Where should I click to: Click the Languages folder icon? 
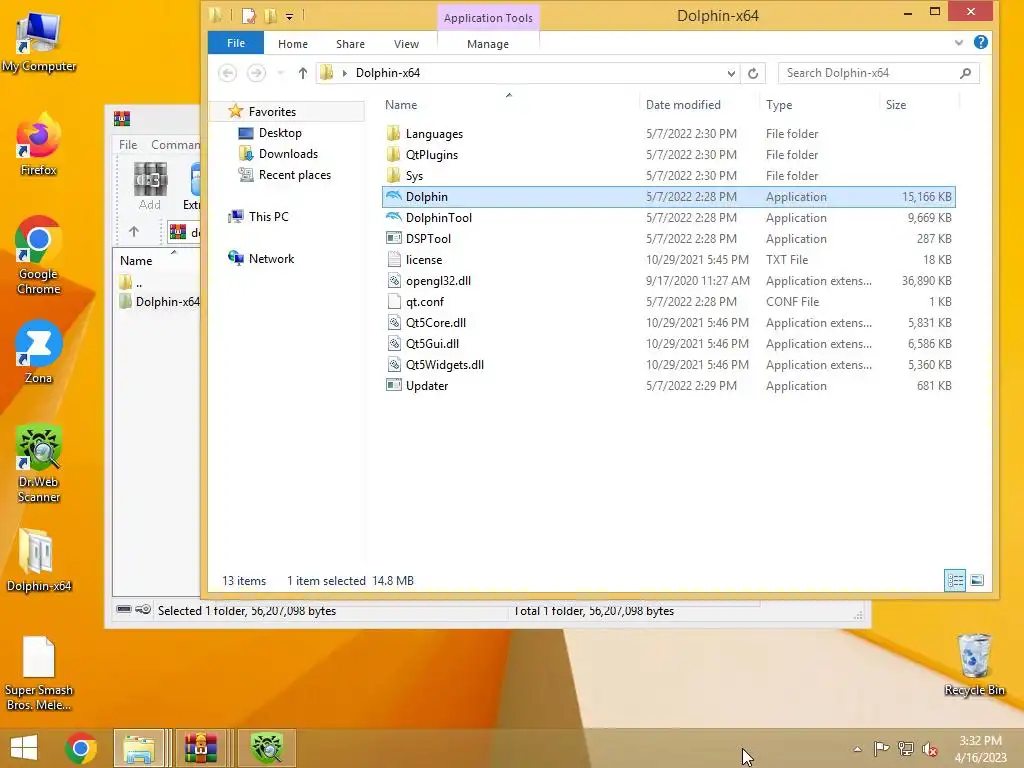393,134
